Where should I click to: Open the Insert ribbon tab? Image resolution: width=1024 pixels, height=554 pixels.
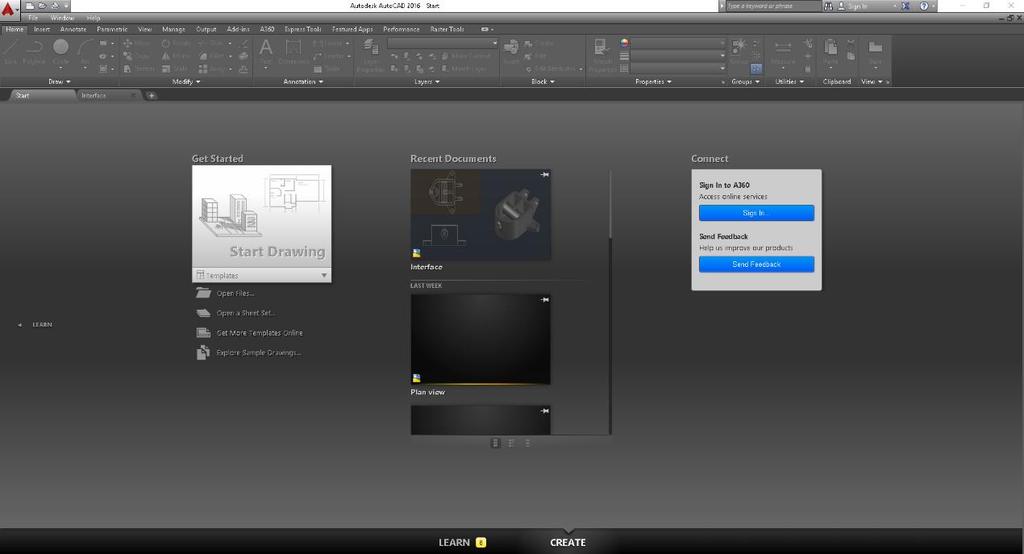click(x=42, y=29)
